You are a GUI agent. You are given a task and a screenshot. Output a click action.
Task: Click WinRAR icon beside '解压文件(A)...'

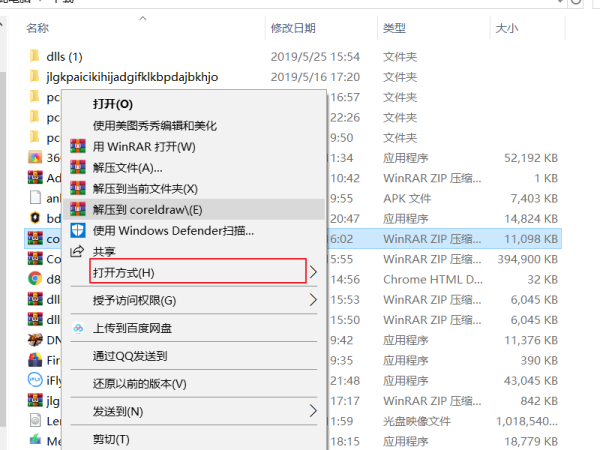[78, 167]
